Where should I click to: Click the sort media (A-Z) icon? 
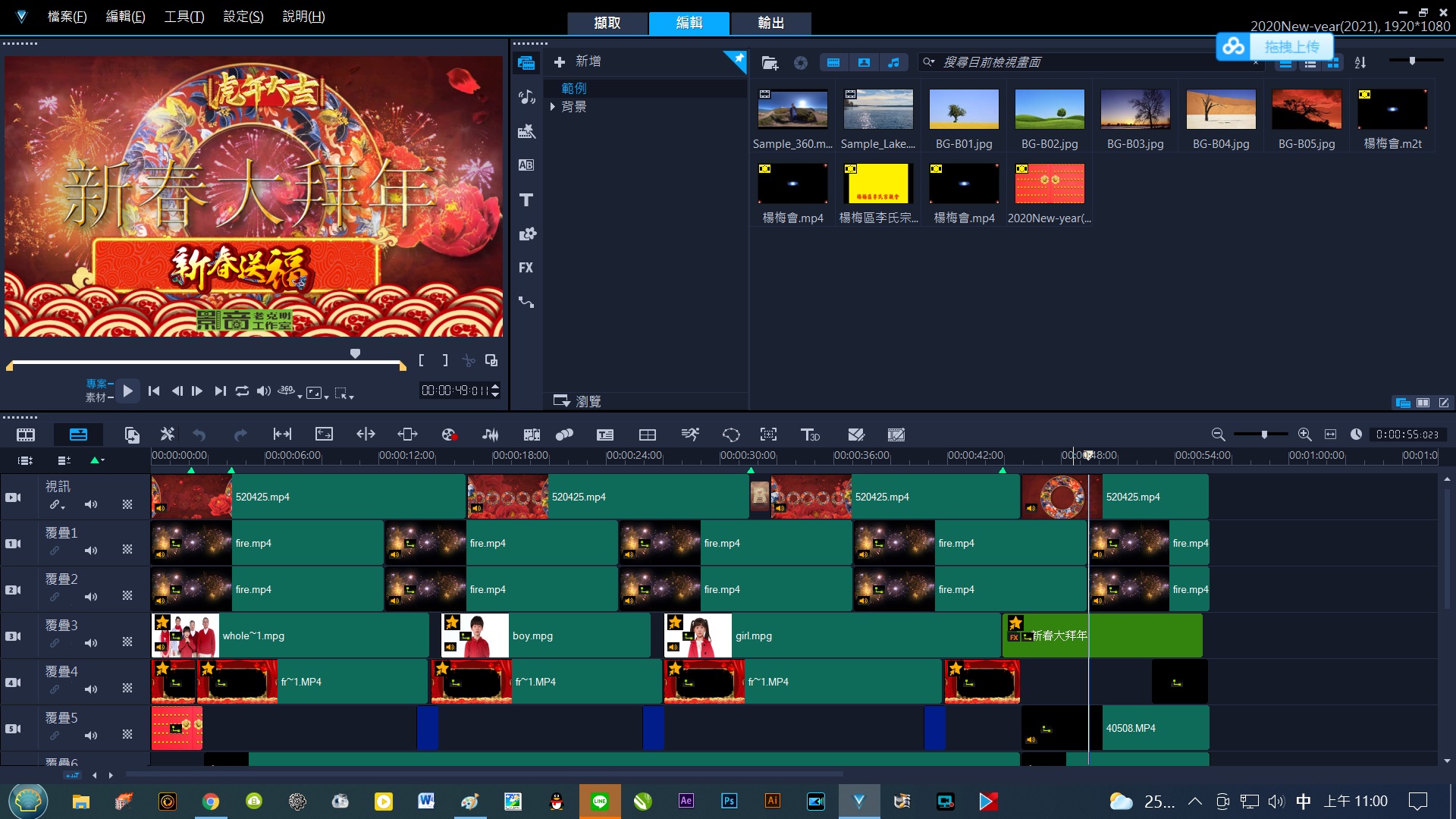[x=1360, y=63]
